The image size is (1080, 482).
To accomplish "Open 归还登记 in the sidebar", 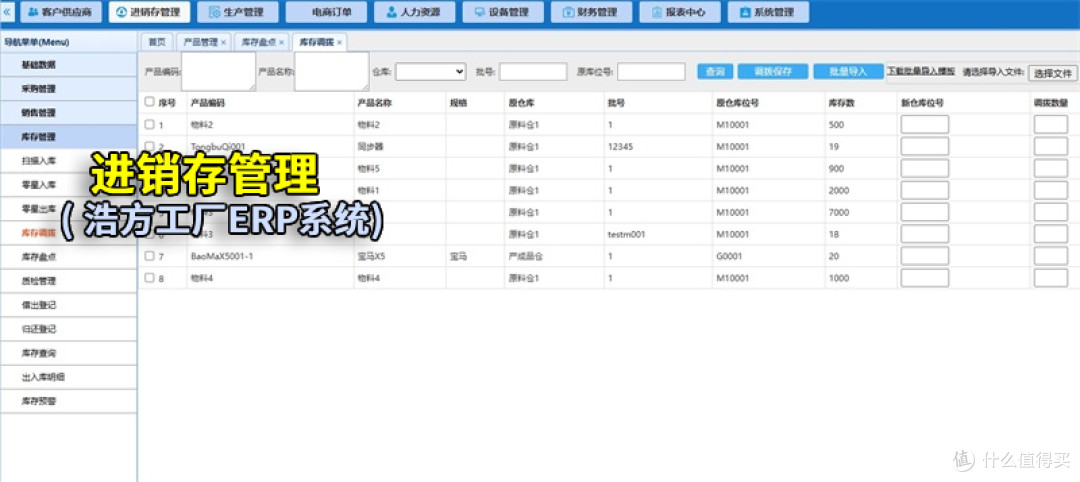I will (69, 329).
